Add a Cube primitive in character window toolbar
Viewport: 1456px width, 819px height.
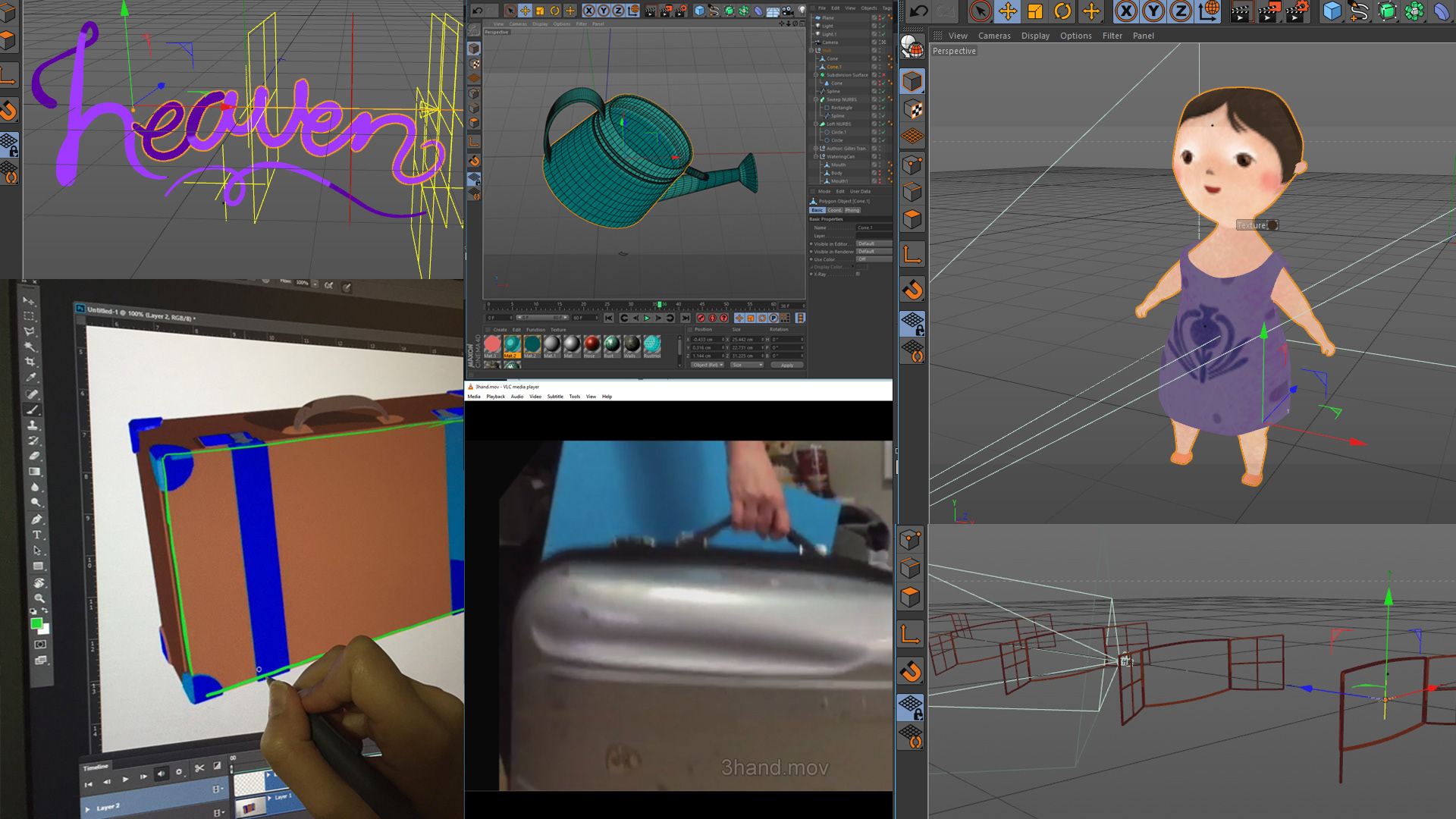point(1332,11)
